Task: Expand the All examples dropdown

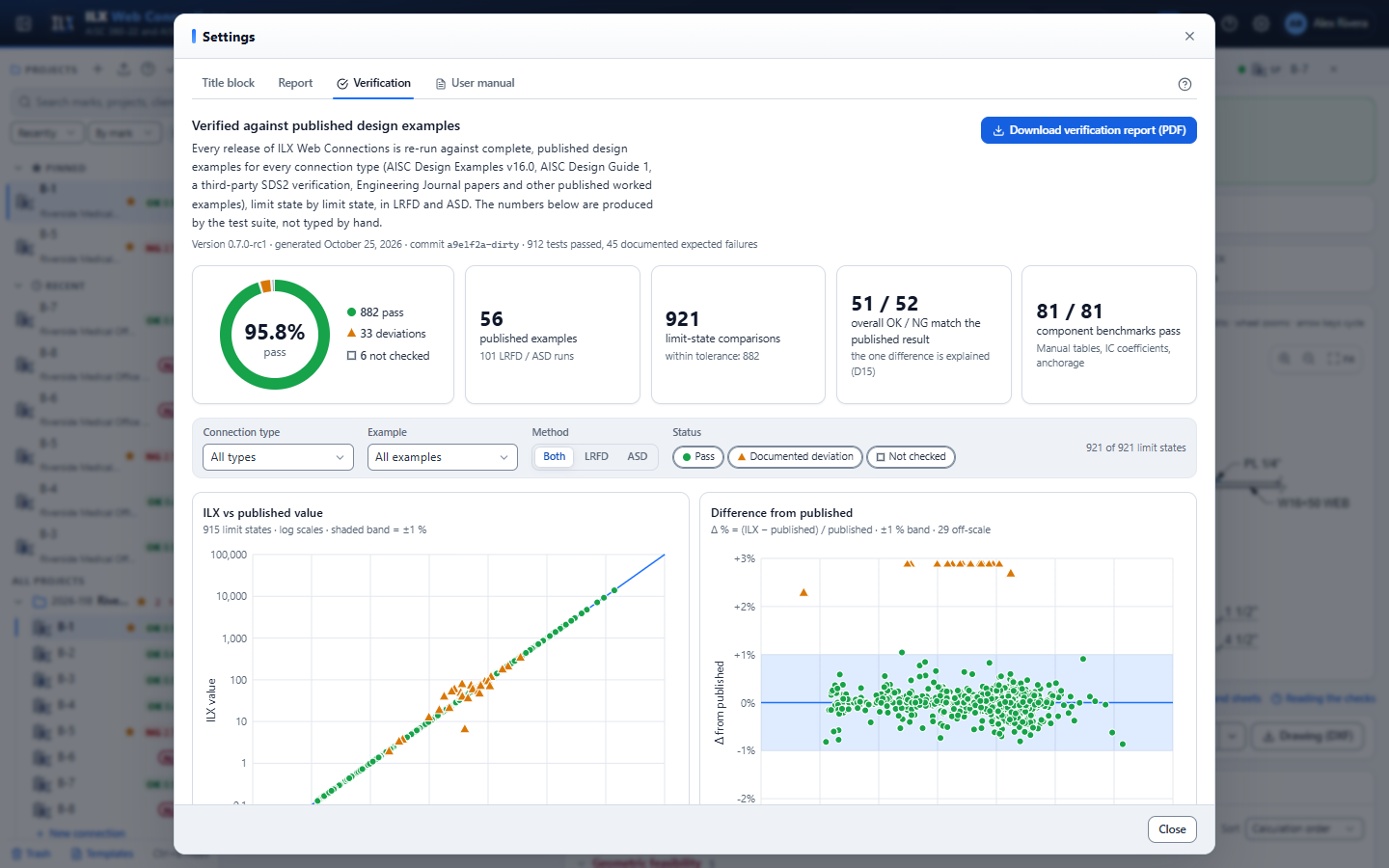Action: click(443, 457)
